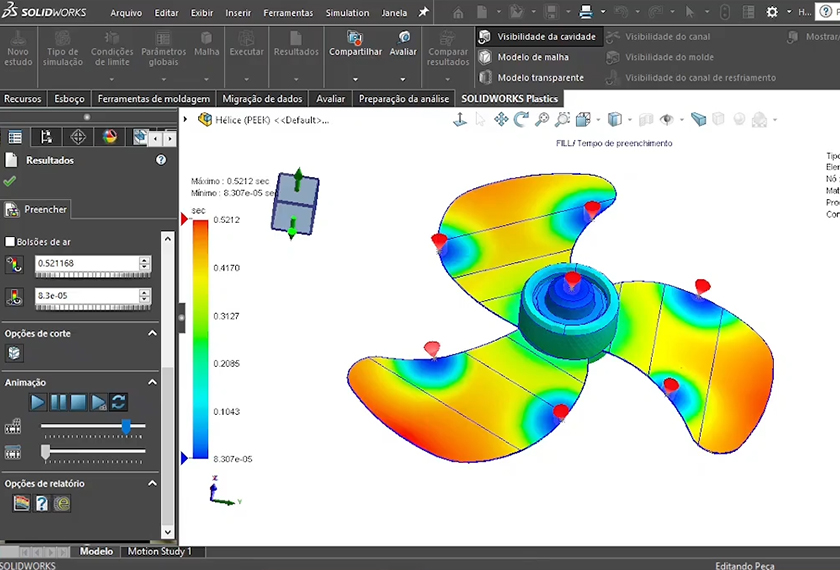Open the Resultados help question mark
The width and height of the screenshot is (840, 570).
coord(161,160)
